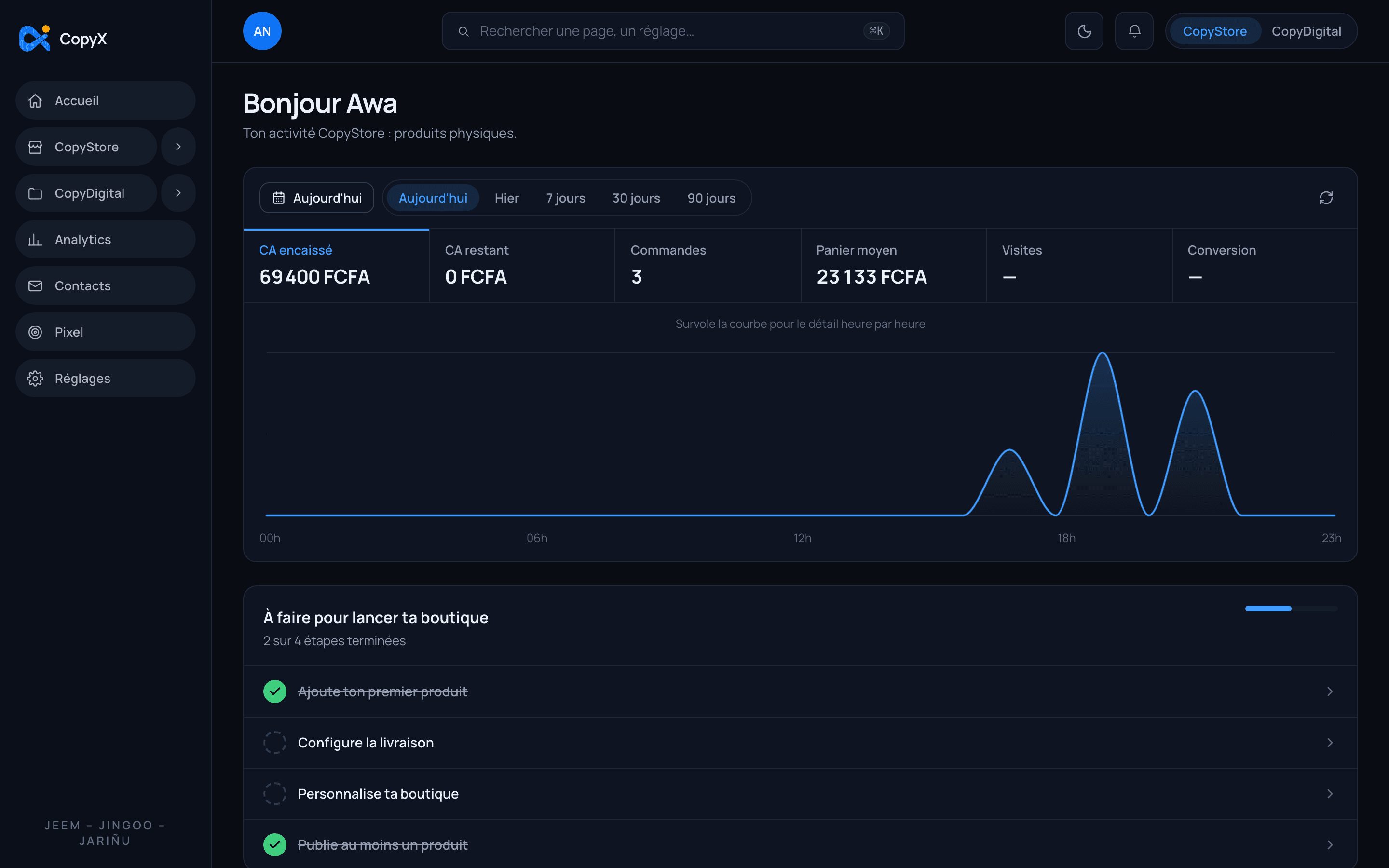Click the Pixel target icon
The height and width of the screenshot is (868, 1389).
[35, 332]
